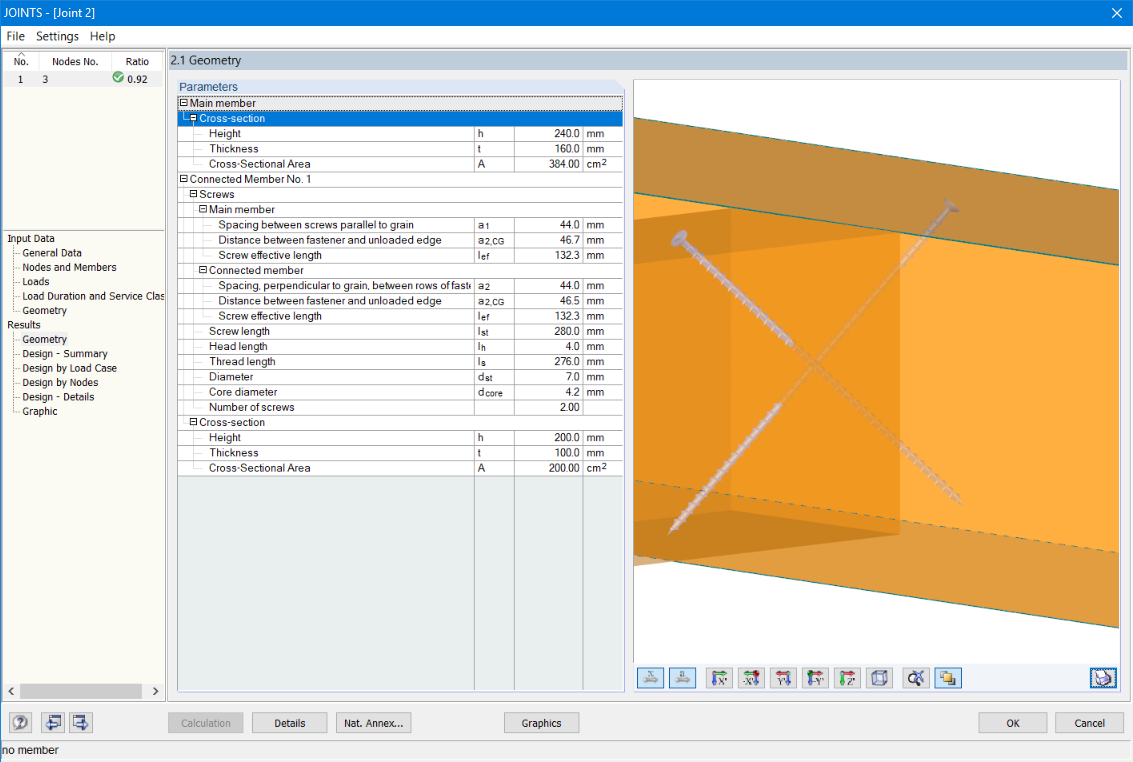Click the zoom magnifier icon in graphic toolbar
The height and width of the screenshot is (762, 1133).
(x=916, y=678)
